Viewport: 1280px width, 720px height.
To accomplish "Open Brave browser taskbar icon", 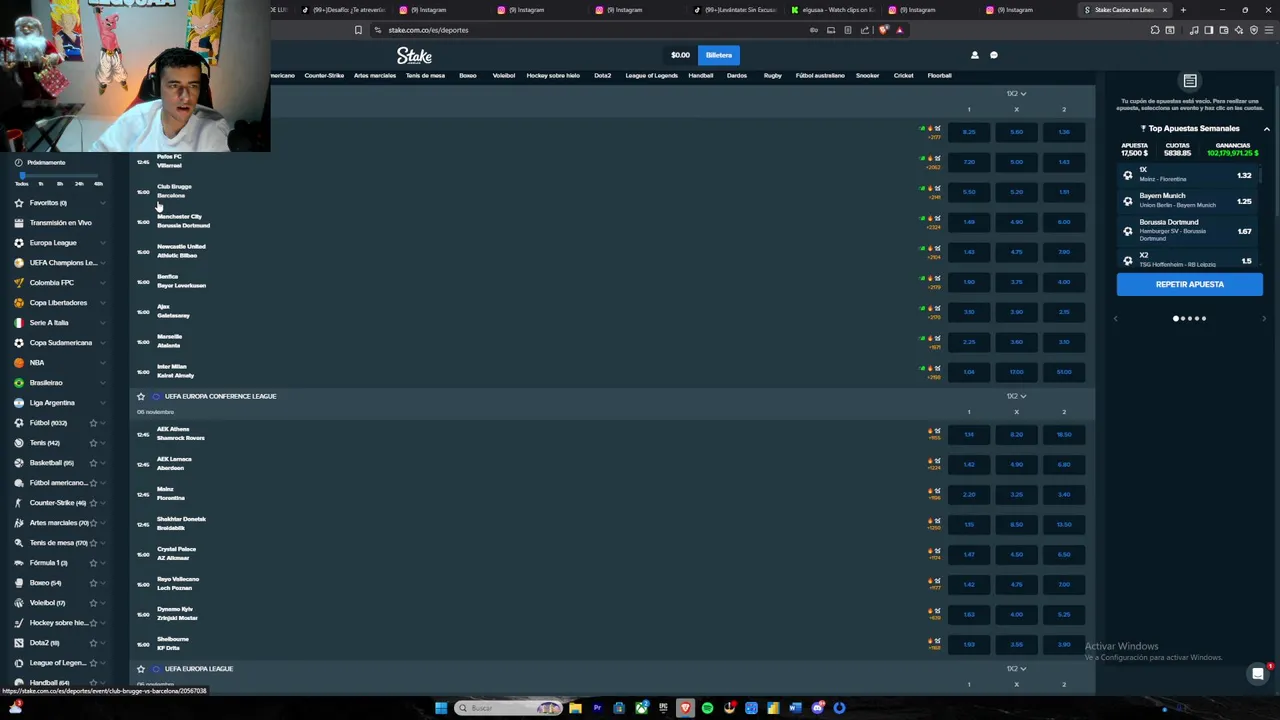I will (x=685, y=708).
